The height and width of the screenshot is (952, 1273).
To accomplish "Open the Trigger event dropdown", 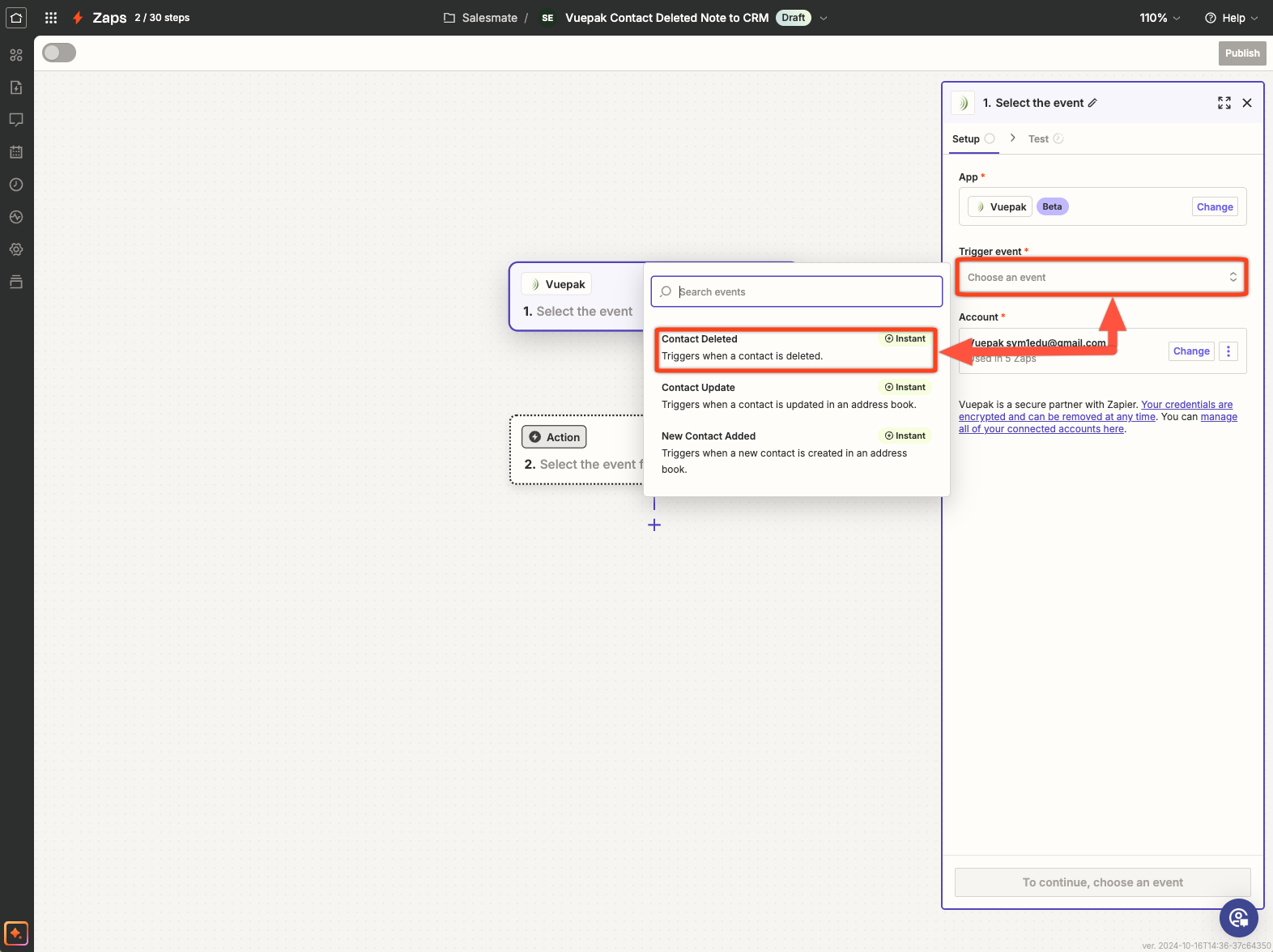I will click(x=1101, y=278).
